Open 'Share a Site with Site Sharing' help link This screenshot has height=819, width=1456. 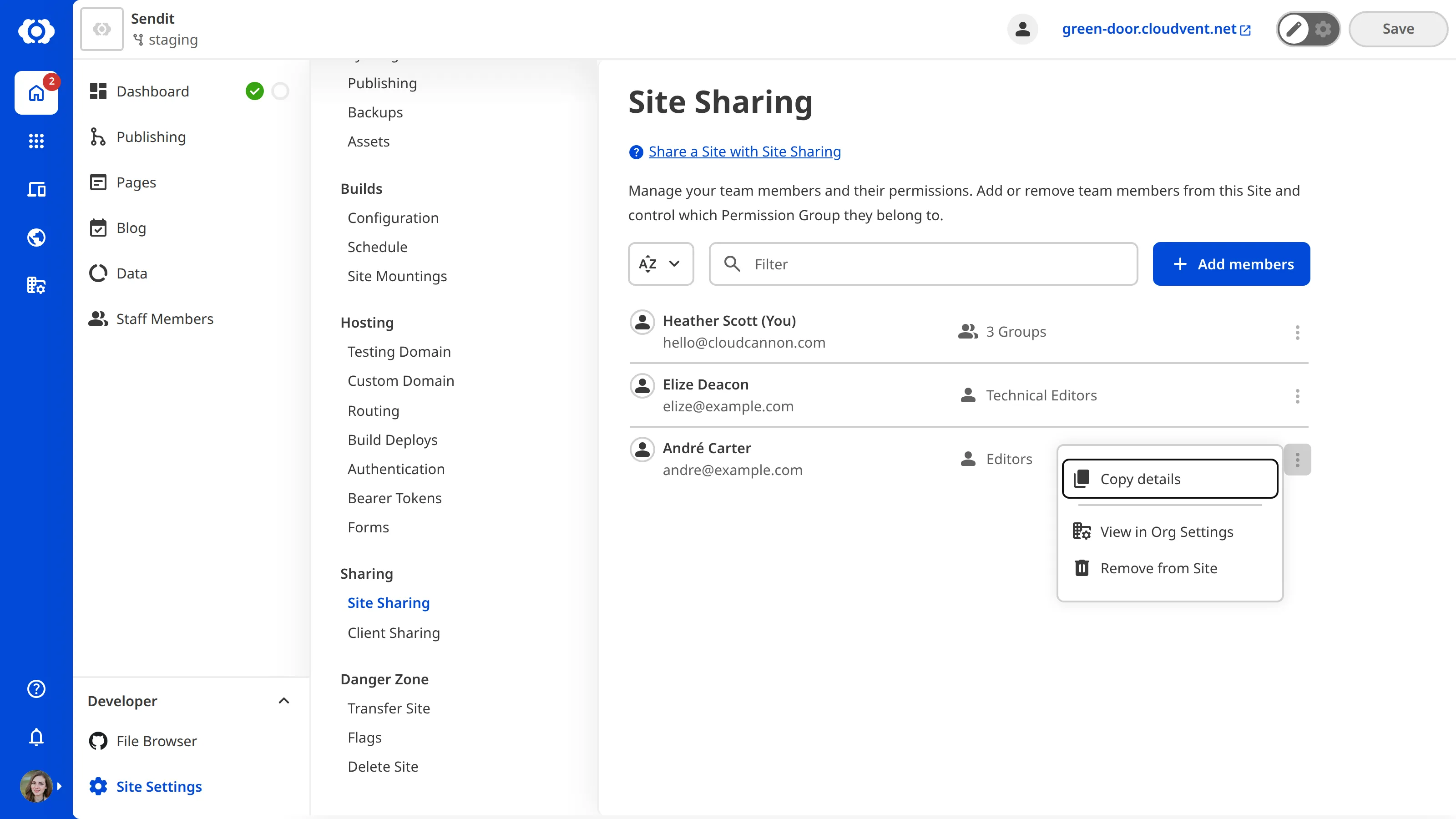coord(744,152)
